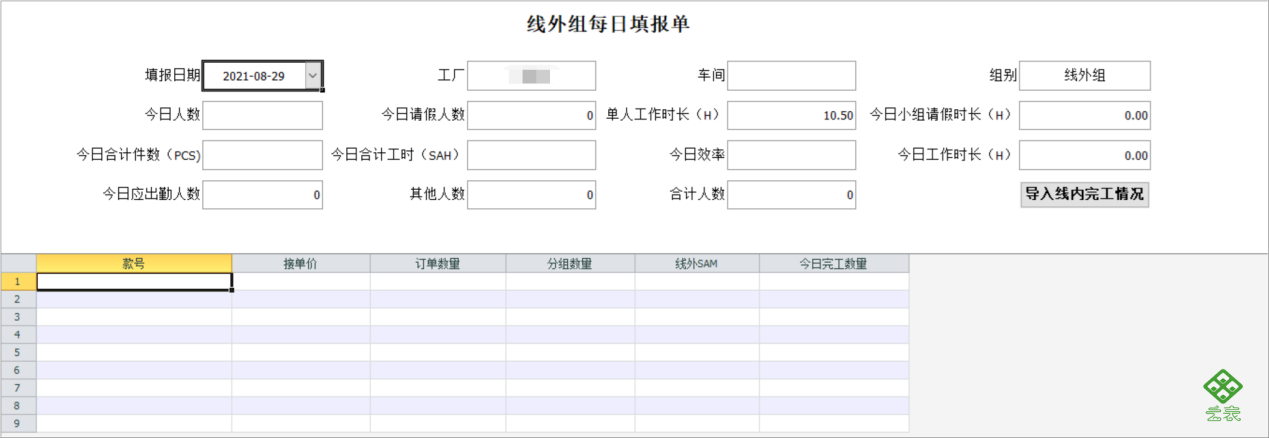Screen dimensions: 1269x438
Task: Select row header 1
Action: tap(18, 282)
